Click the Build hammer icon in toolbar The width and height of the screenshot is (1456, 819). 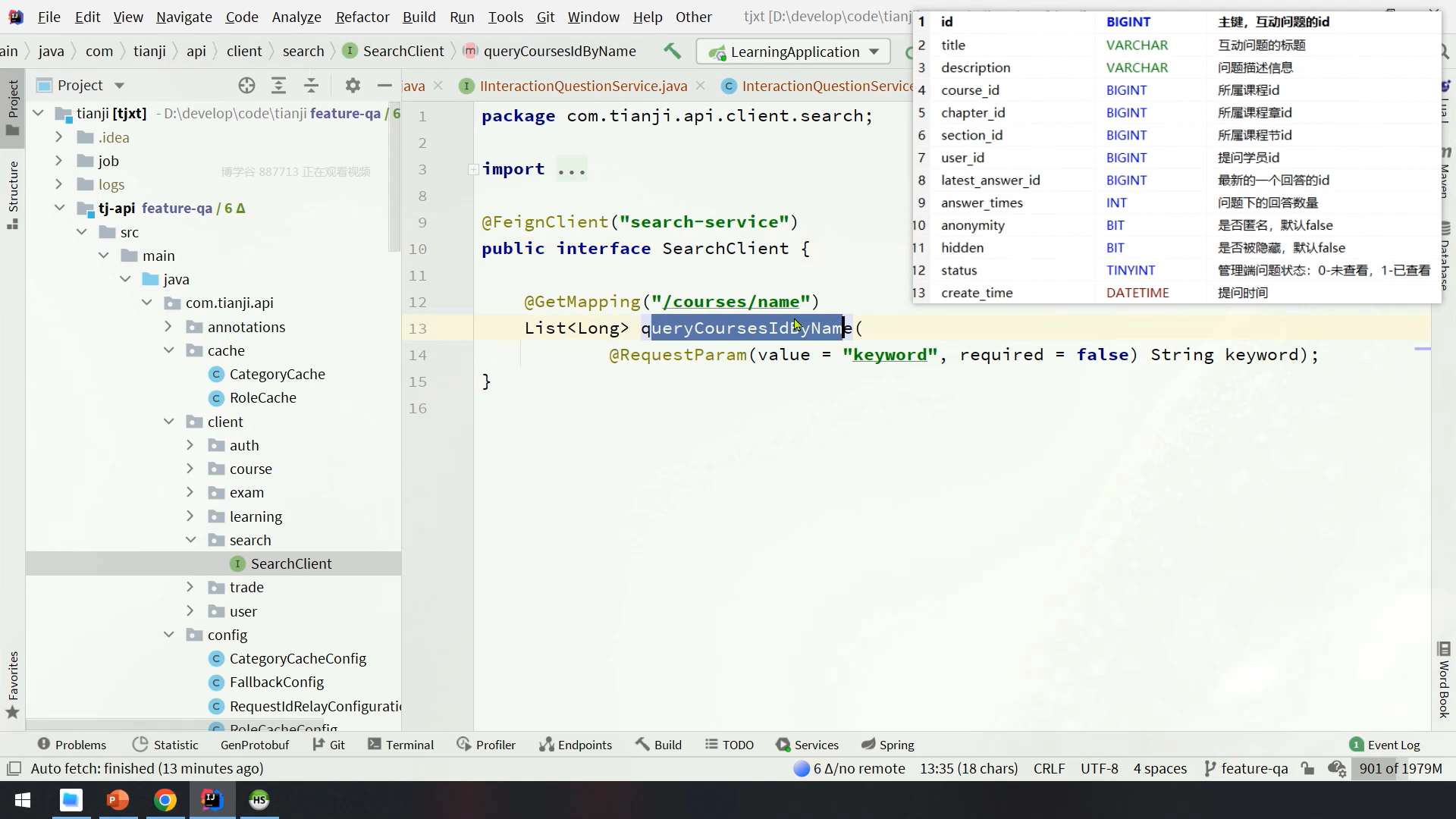[x=672, y=52]
